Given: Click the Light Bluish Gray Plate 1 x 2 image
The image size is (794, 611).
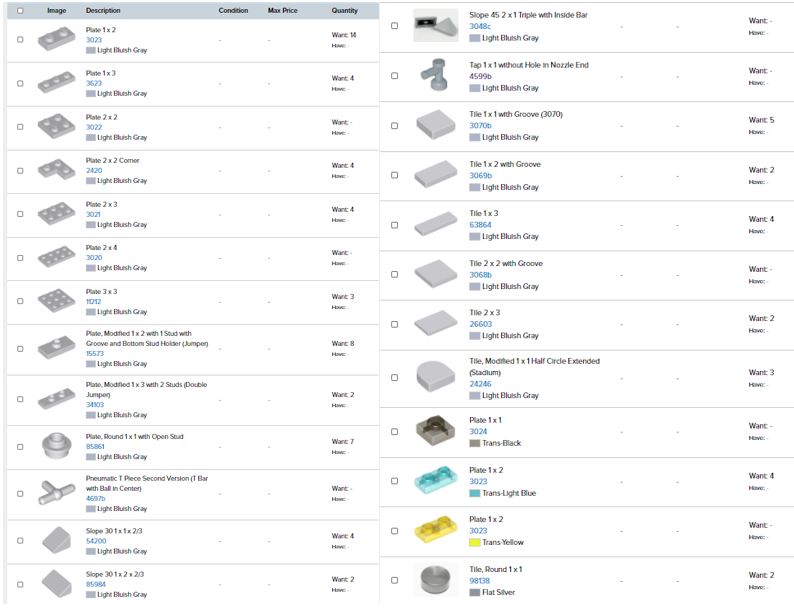Looking at the screenshot, I should click(56, 40).
